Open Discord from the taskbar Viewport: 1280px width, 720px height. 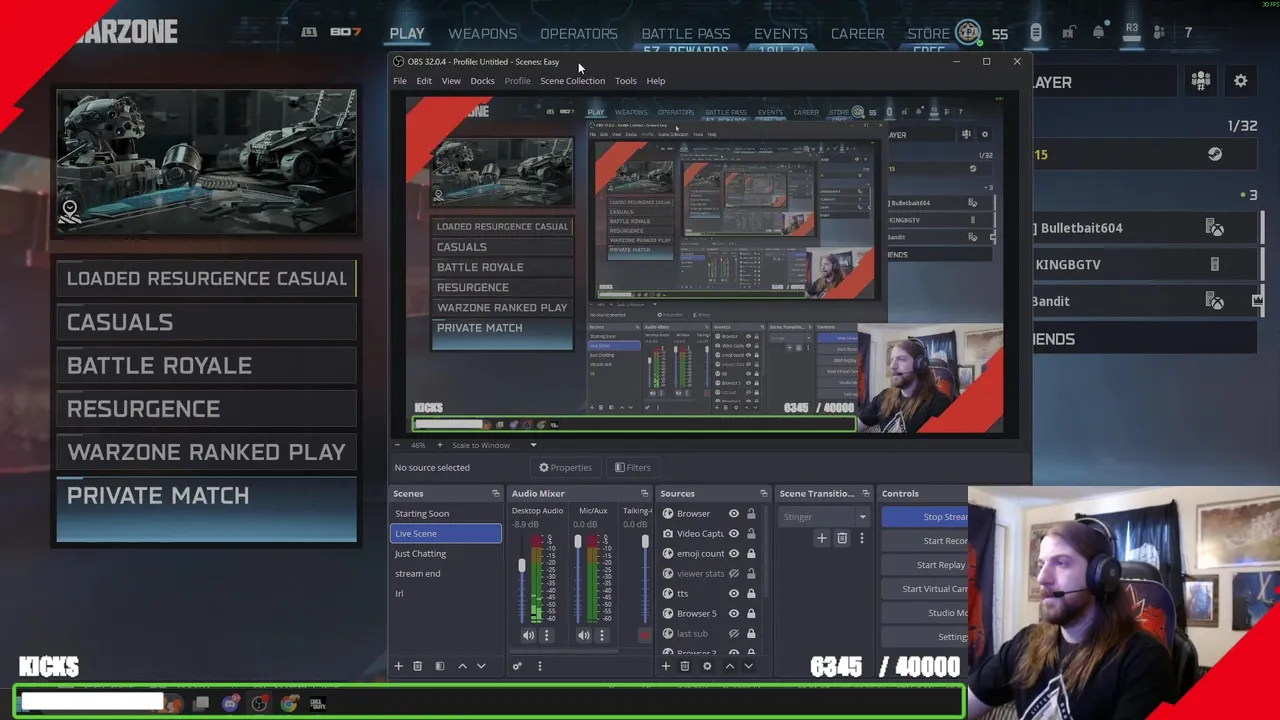click(x=231, y=704)
